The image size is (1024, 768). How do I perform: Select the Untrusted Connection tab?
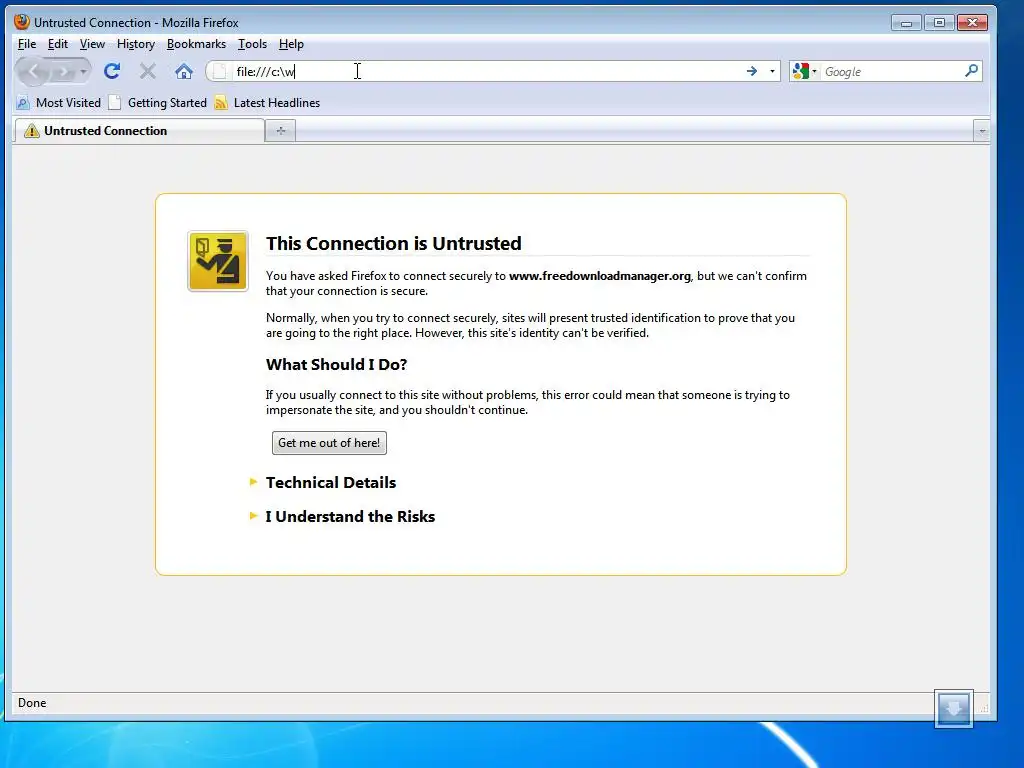coord(139,131)
